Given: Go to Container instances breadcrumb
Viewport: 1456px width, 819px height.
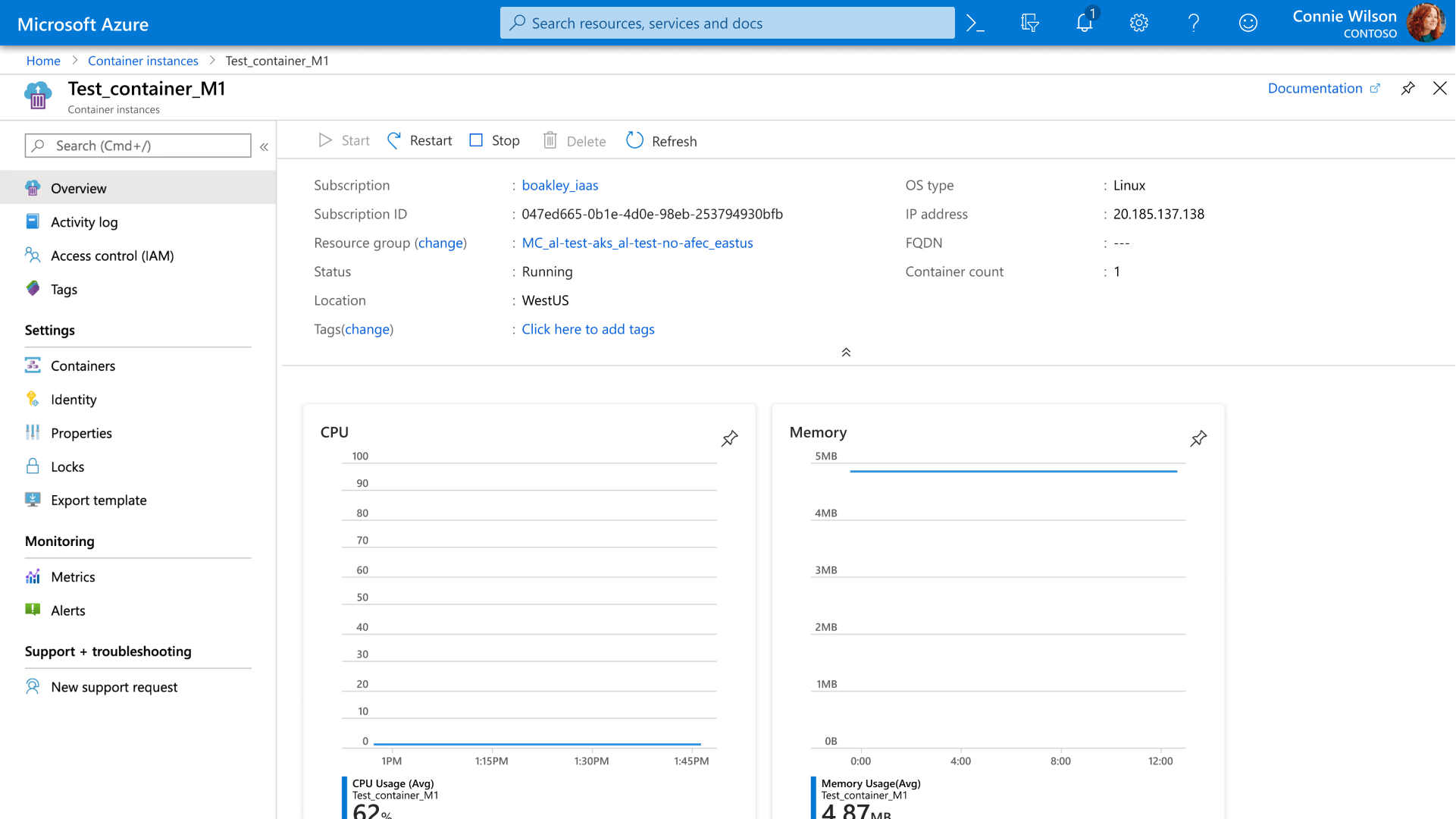Looking at the screenshot, I should (142, 61).
